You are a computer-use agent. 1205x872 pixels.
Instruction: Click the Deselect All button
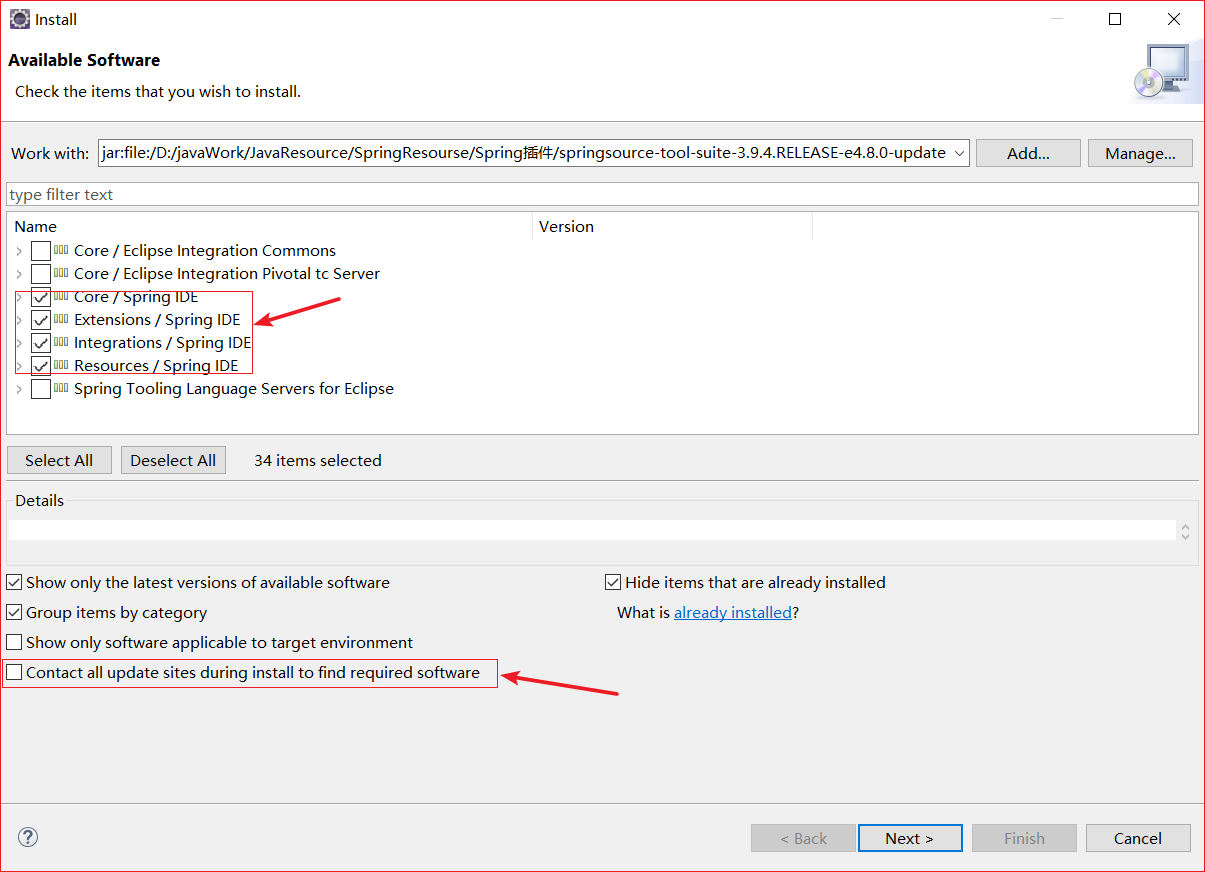coord(173,460)
